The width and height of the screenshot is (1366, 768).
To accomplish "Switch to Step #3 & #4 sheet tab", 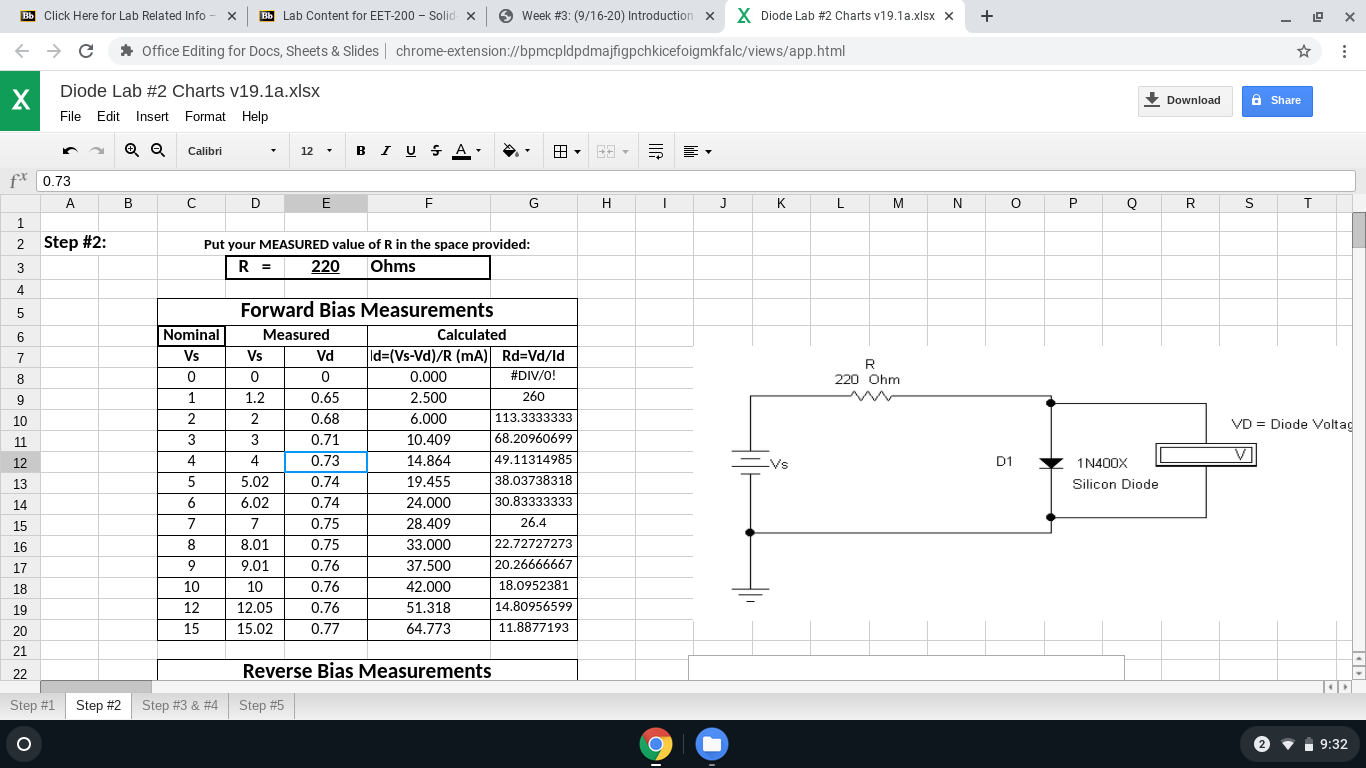I will 180,705.
